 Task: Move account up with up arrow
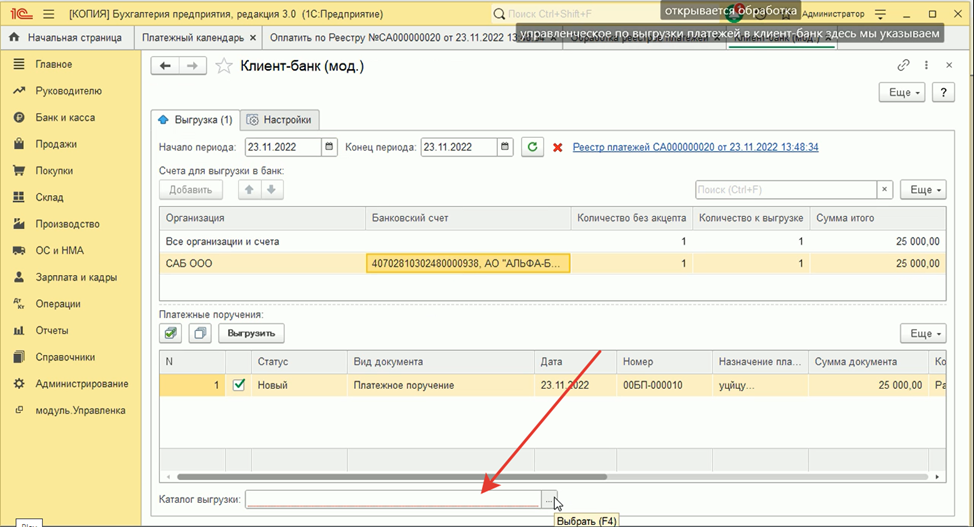(249, 190)
